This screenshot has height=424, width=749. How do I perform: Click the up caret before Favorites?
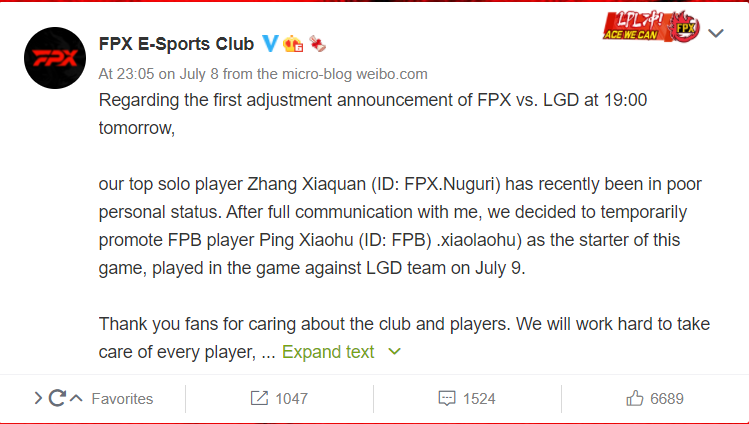pyautogui.click(x=76, y=398)
